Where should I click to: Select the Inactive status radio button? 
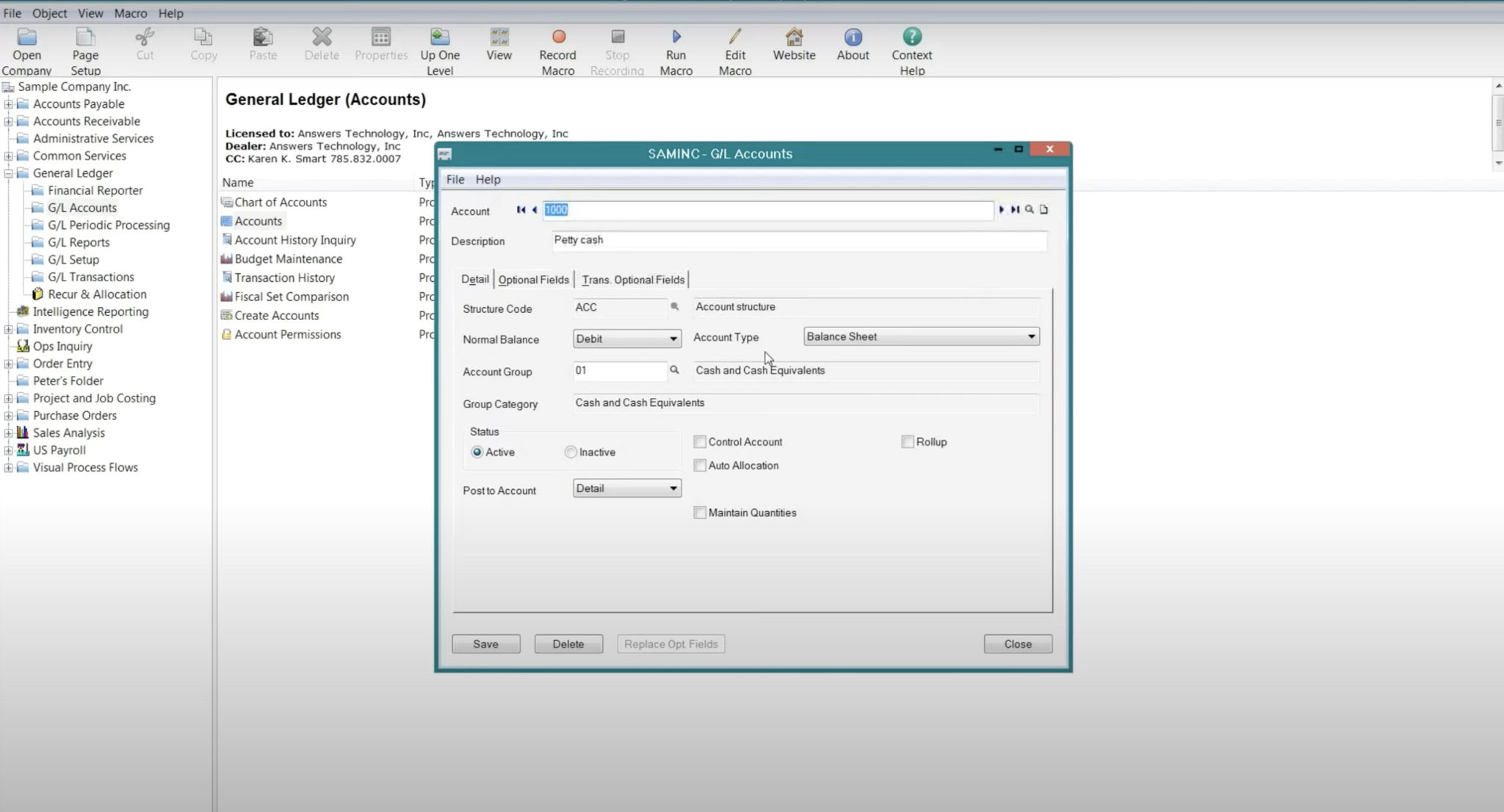tap(571, 452)
